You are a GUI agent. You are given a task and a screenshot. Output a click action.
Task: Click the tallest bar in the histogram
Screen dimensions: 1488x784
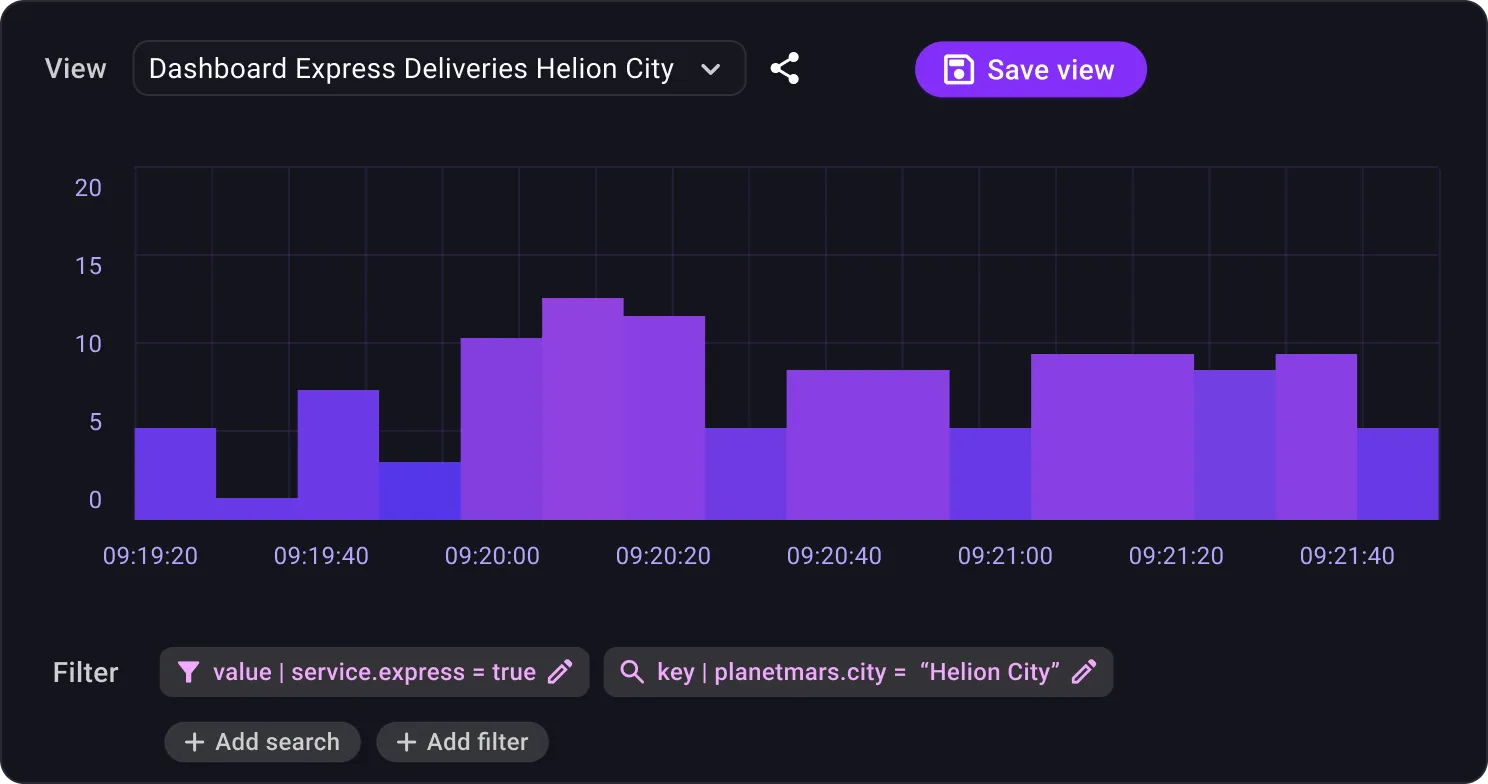583,410
